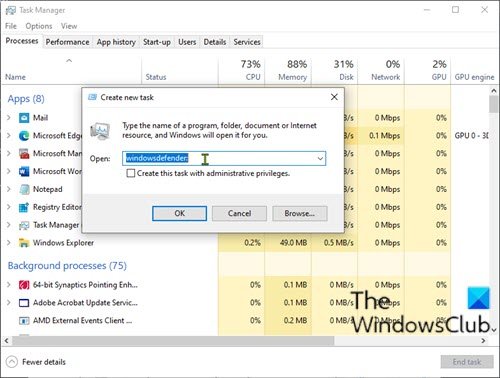Screen dimensions: 500x378
Task: Close the Create new task dialog
Action: [334, 97]
